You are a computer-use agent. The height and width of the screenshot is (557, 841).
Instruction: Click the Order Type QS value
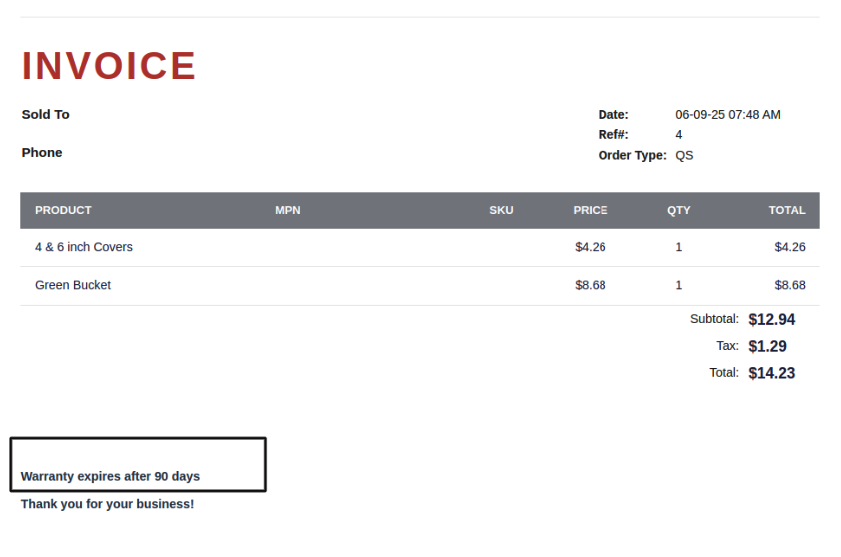click(x=684, y=155)
